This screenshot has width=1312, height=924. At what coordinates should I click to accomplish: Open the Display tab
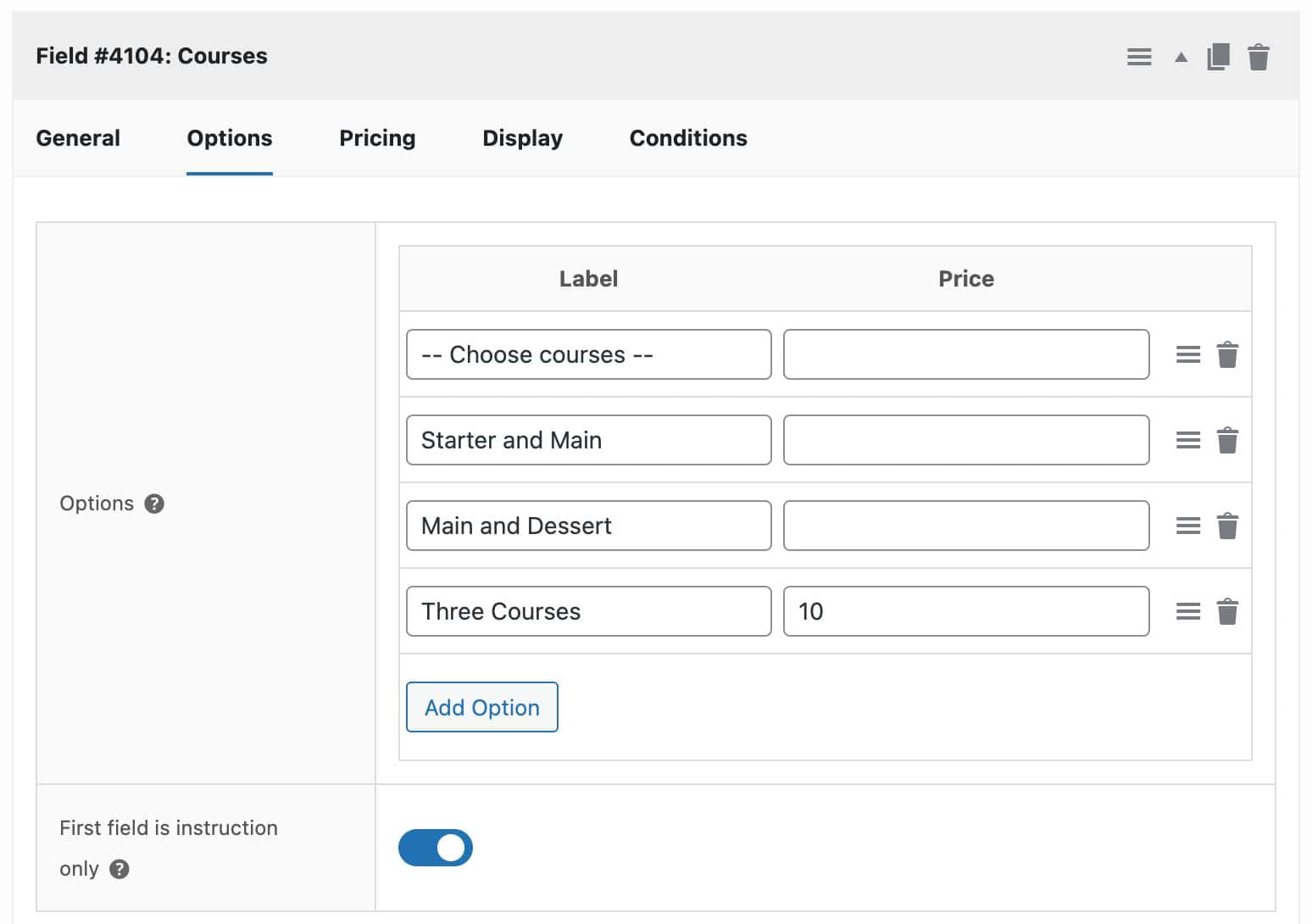tap(522, 138)
